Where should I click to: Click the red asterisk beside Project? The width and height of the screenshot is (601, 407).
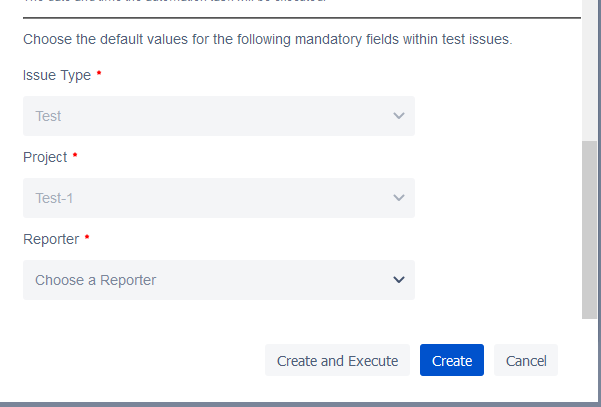76,157
